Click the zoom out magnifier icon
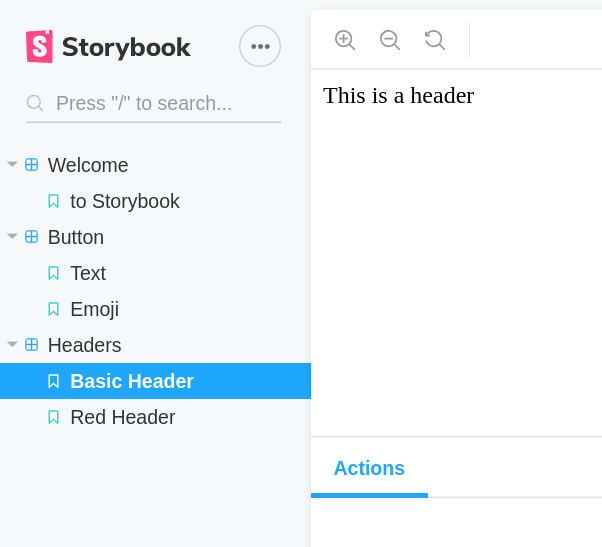This screenshot has height=547, width=602. pyautogui.click(x=390, y=40)
